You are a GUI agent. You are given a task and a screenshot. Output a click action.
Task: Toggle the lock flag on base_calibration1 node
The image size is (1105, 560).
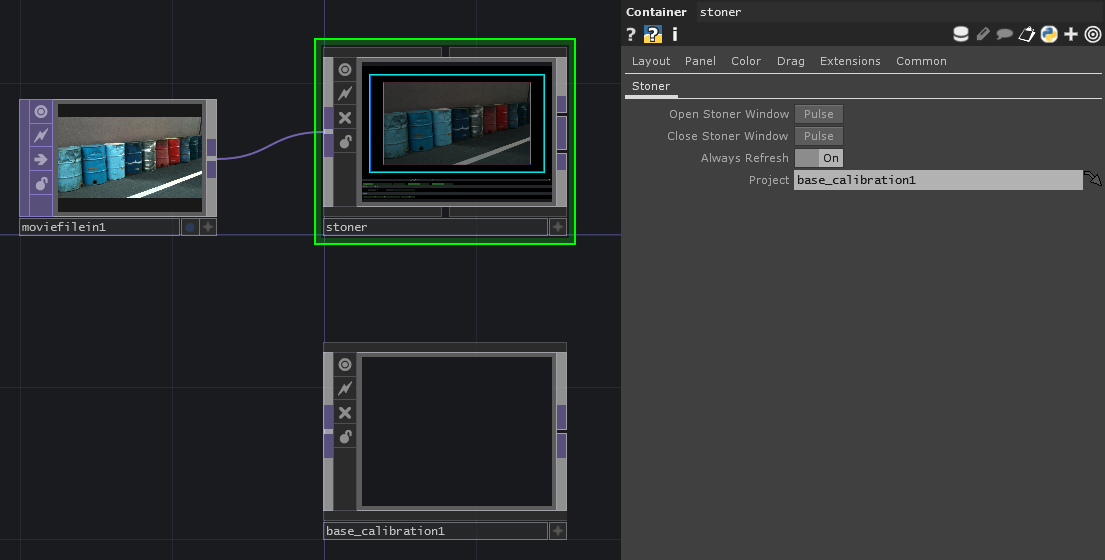tap(345, 437)
